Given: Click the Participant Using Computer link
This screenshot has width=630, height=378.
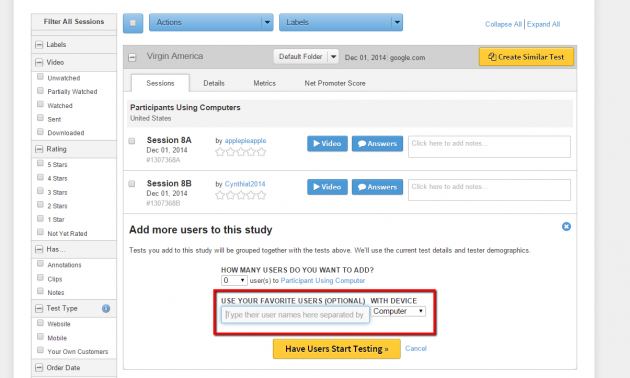Looking at the screenshot, I should click(x=323, y=280).
